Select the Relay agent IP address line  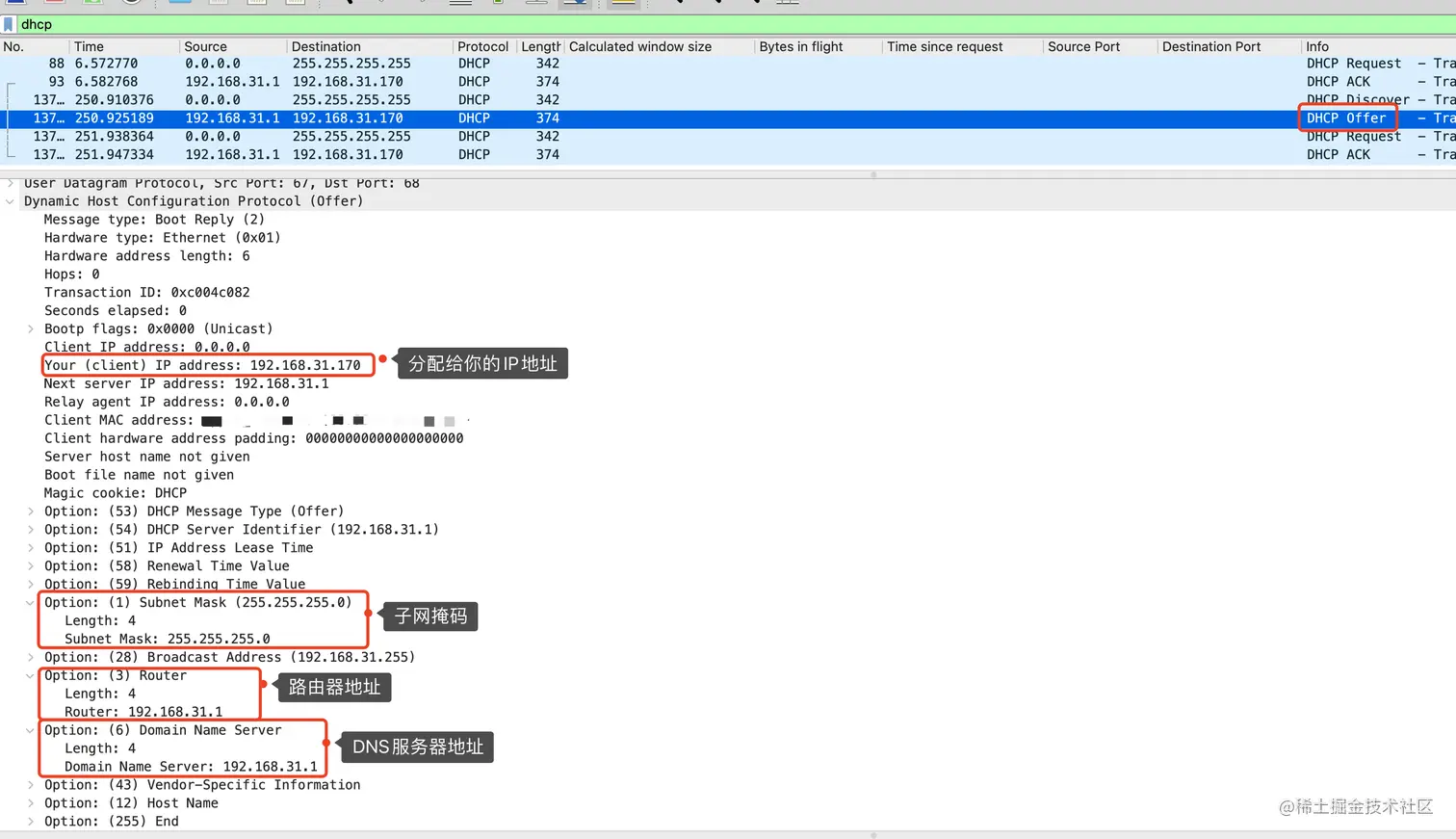(x=167, y=403)
